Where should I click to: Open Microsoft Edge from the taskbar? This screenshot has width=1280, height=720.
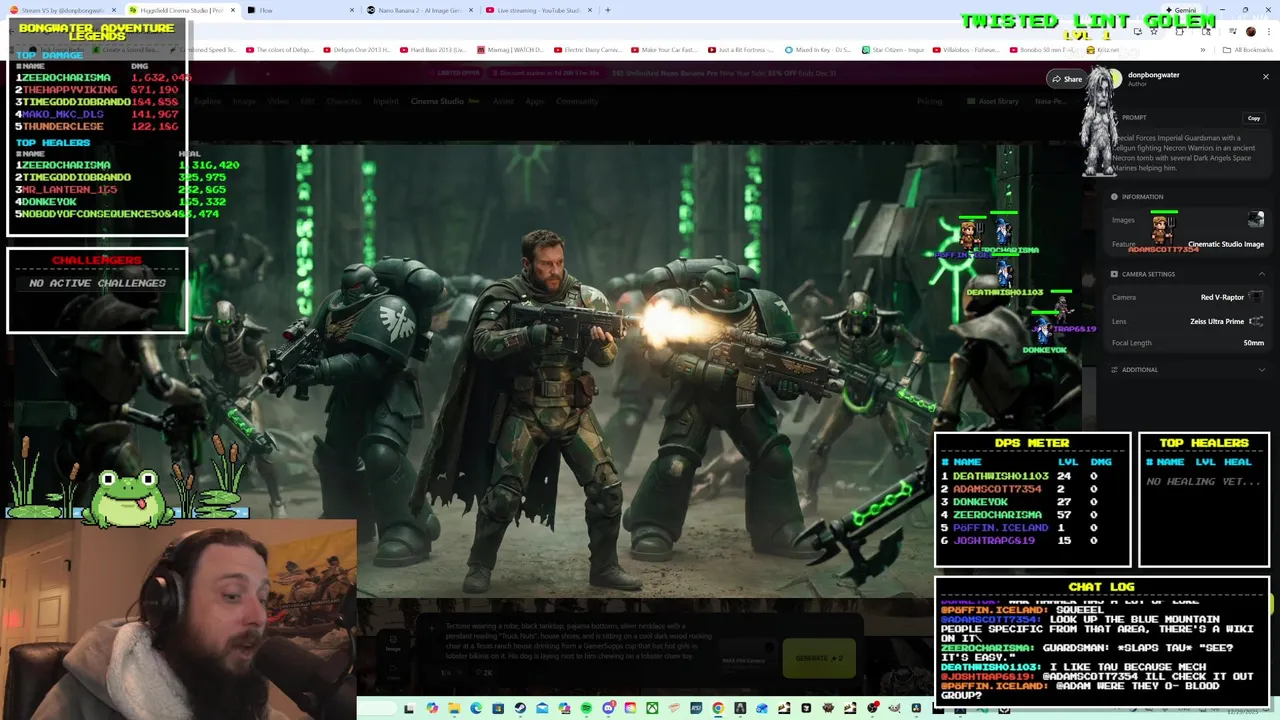tap(476, 709)
